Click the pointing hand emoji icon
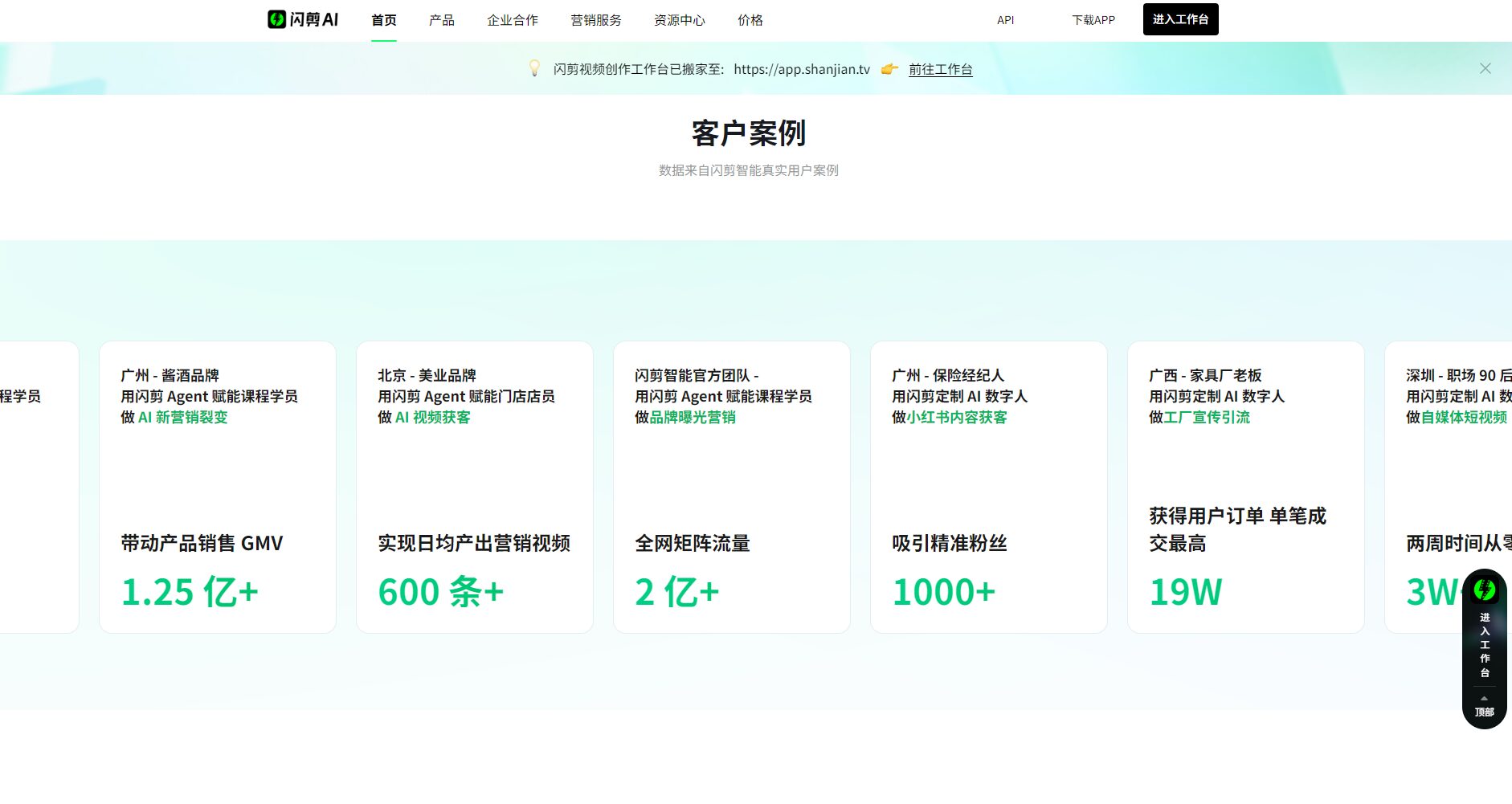Image resolution: width=1512 pixels, height=804 pixels. 889,69
